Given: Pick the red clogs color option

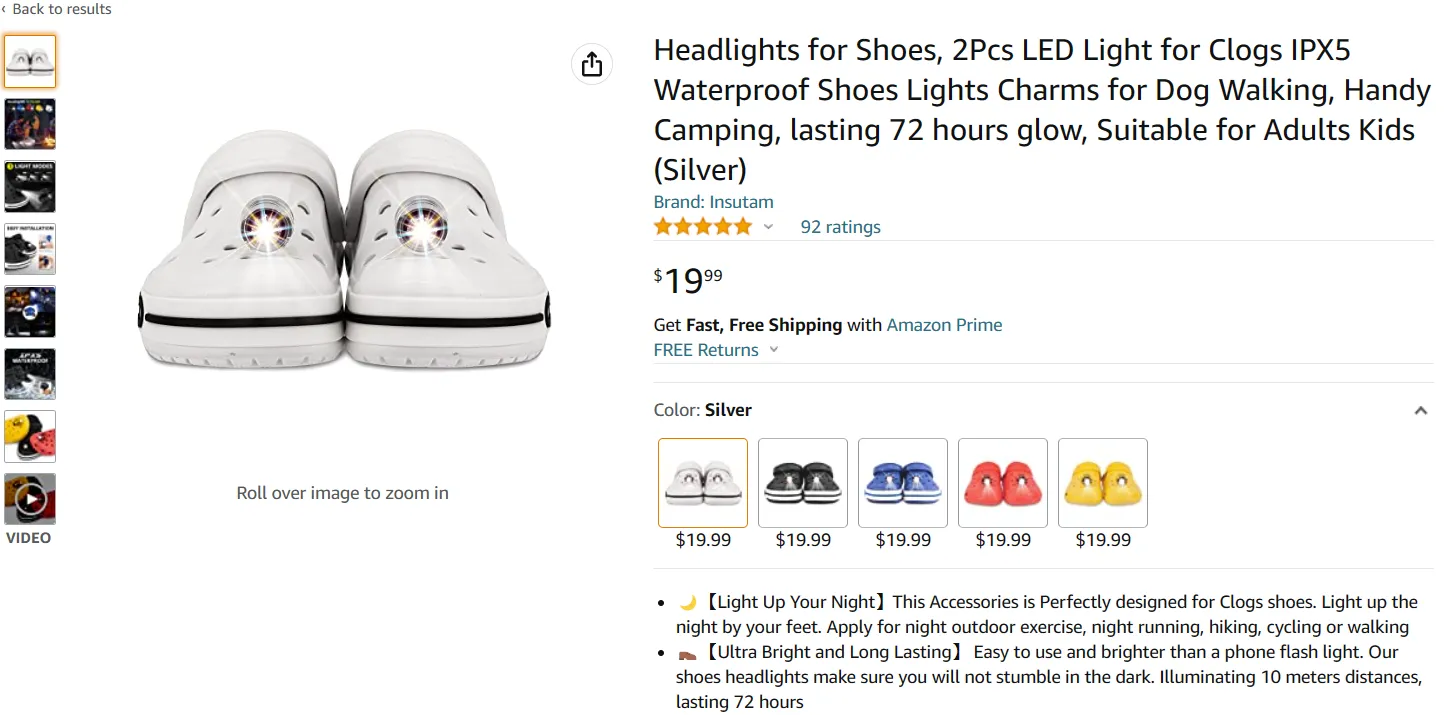Looking at the screenshot, I should pyautogui.click(x=1003, y=483).
